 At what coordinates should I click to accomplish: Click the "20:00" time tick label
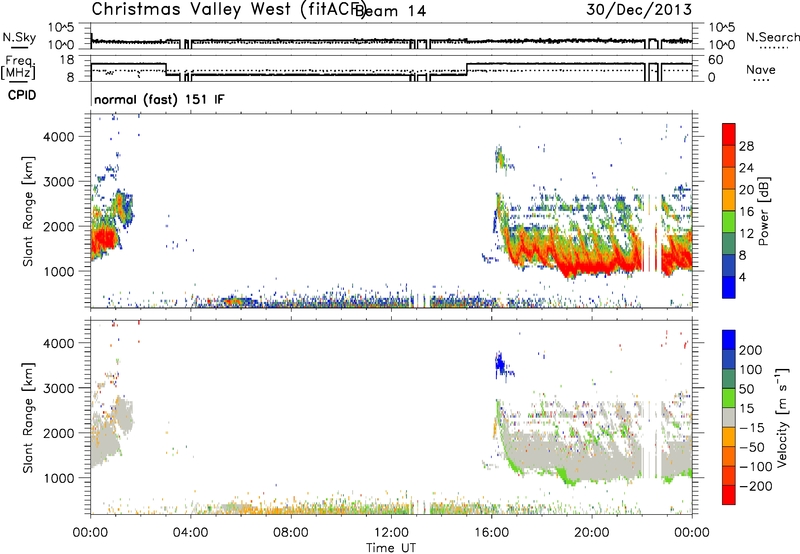pos(592,533)
